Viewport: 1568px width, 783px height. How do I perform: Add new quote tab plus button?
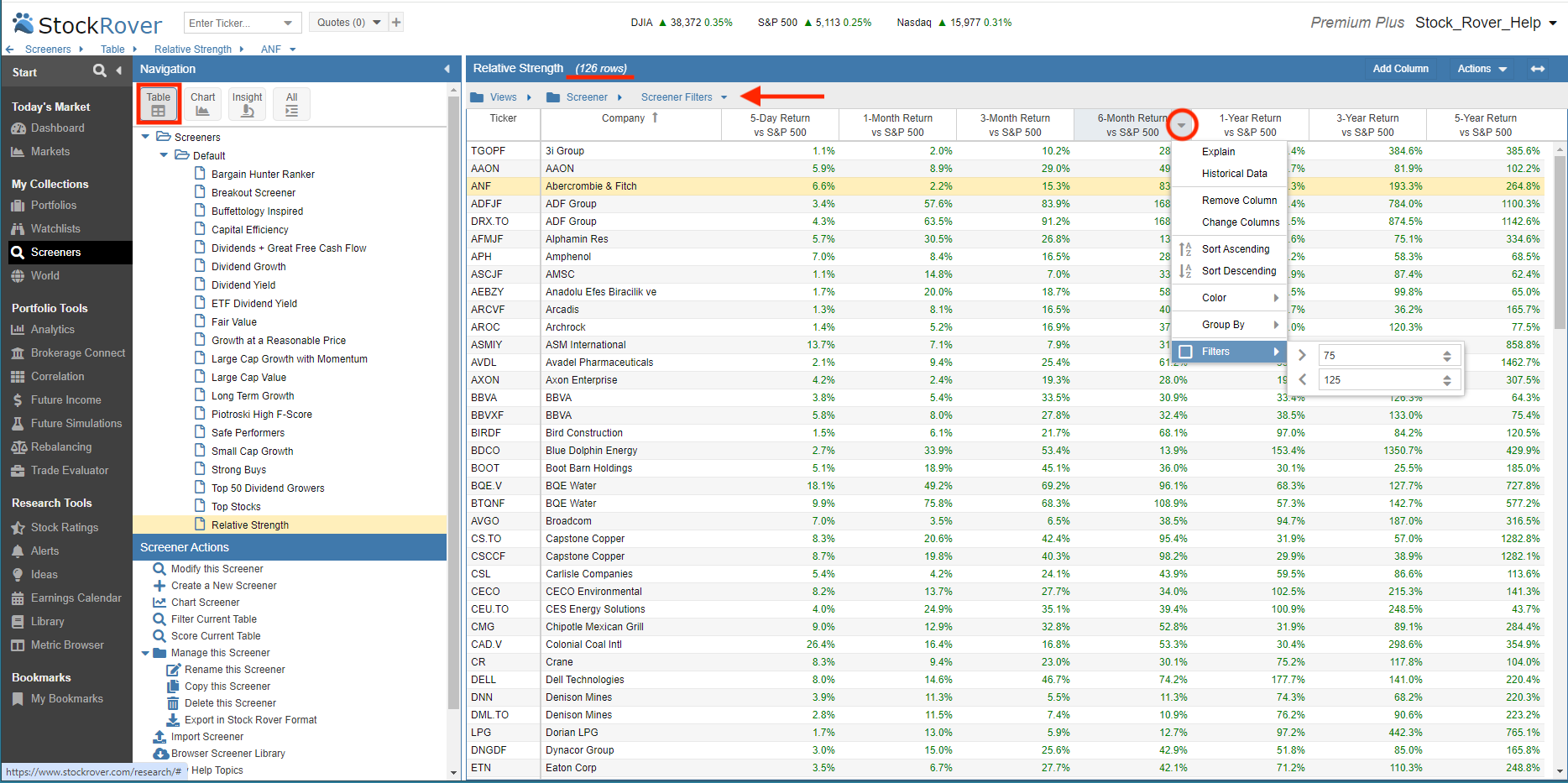396,23
